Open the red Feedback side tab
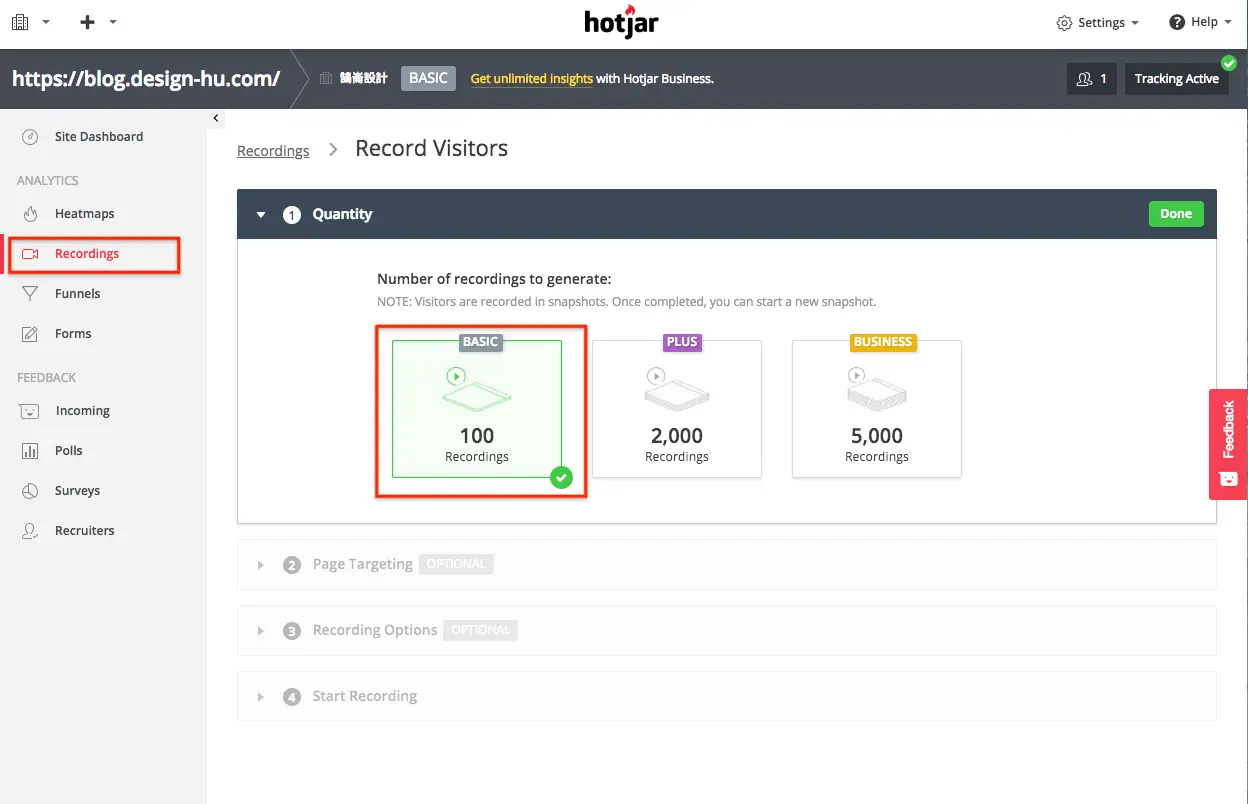The width and height of the screenshot is (1248, 804). [x=1228, y=443]
